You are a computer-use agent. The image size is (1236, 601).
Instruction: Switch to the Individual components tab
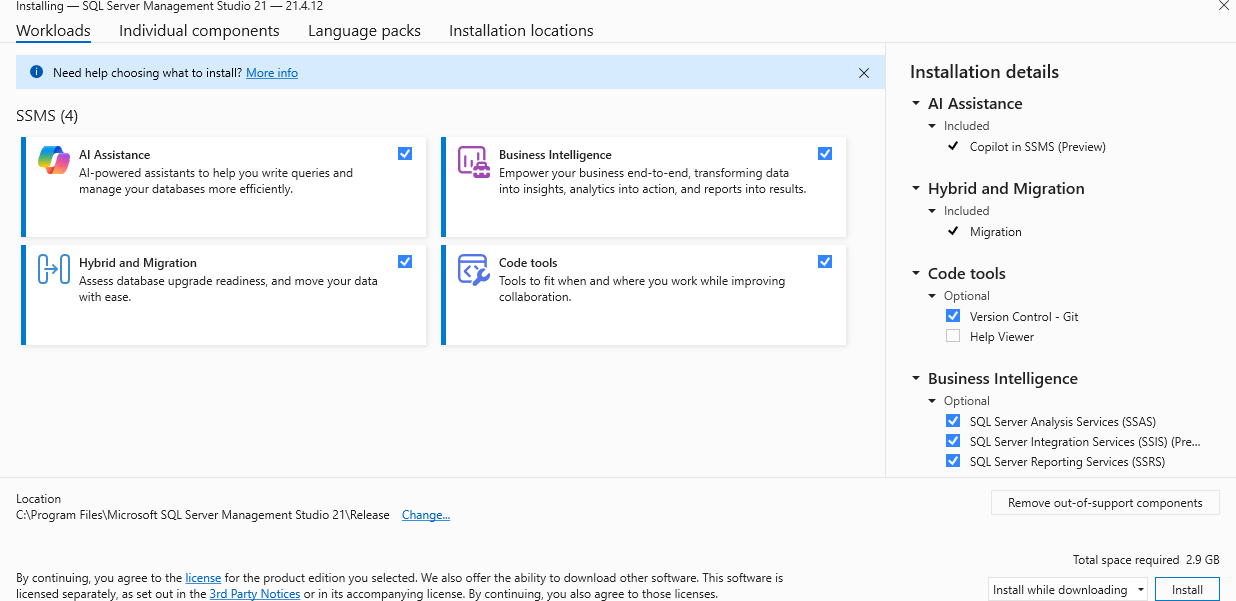tap(199, 31)
